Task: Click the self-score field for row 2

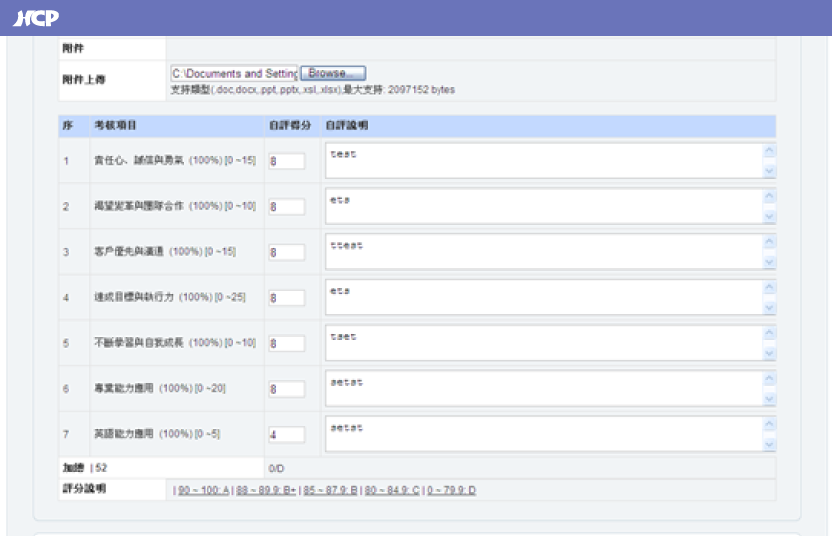Action: coord(286,207)
